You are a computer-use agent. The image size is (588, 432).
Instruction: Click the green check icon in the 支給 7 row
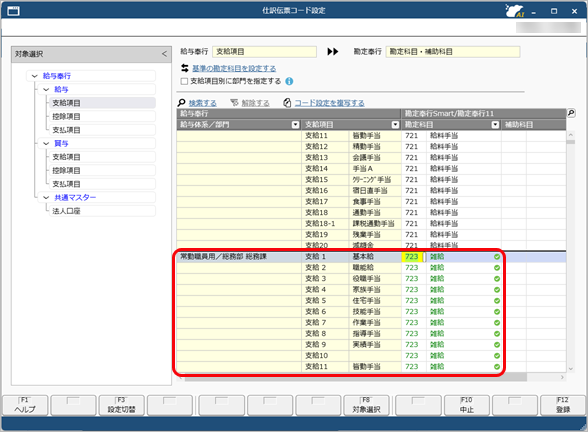click(x=497, y=323)
